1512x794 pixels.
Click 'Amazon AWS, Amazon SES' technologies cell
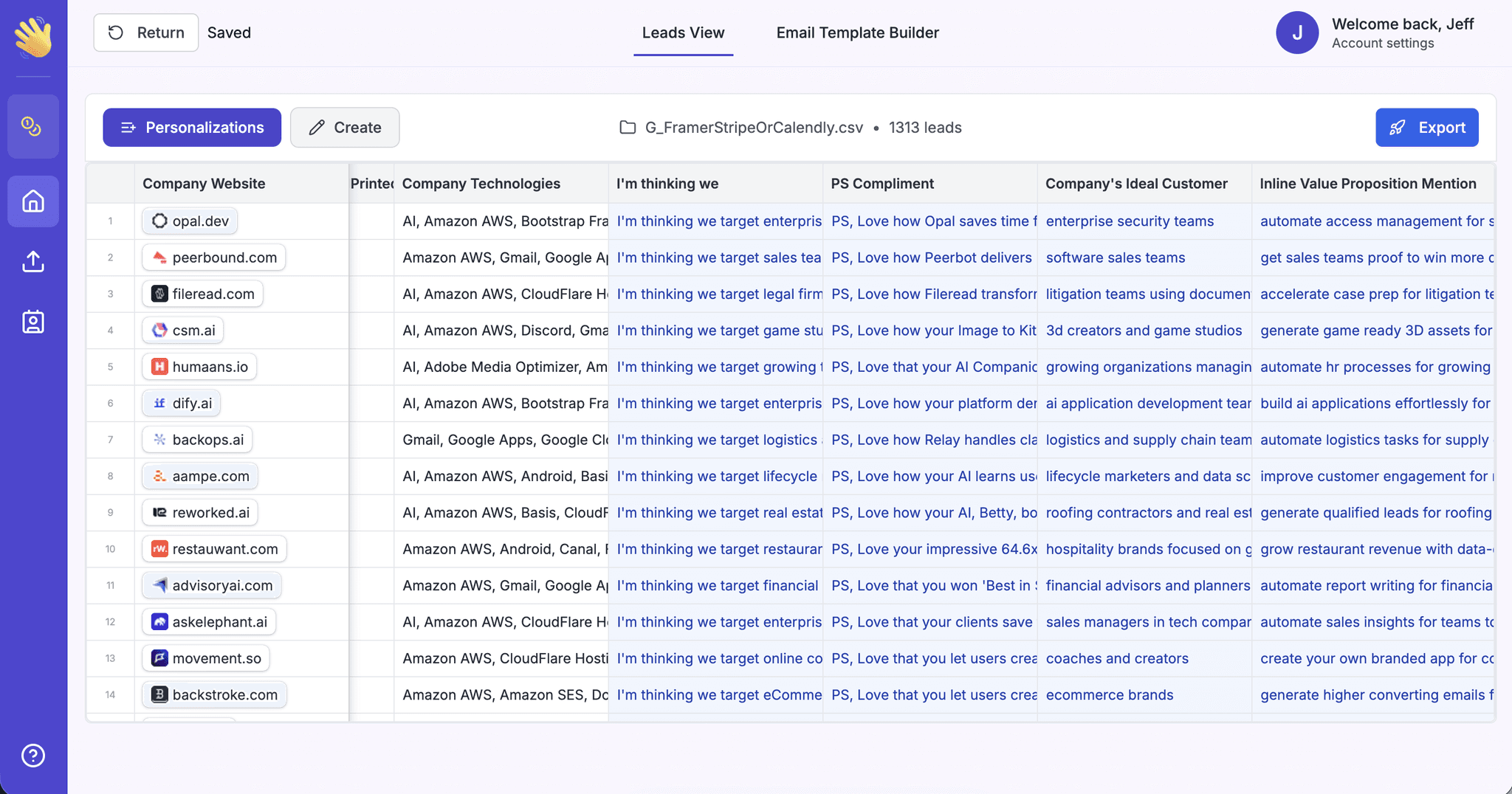click(x=501, y=694)
